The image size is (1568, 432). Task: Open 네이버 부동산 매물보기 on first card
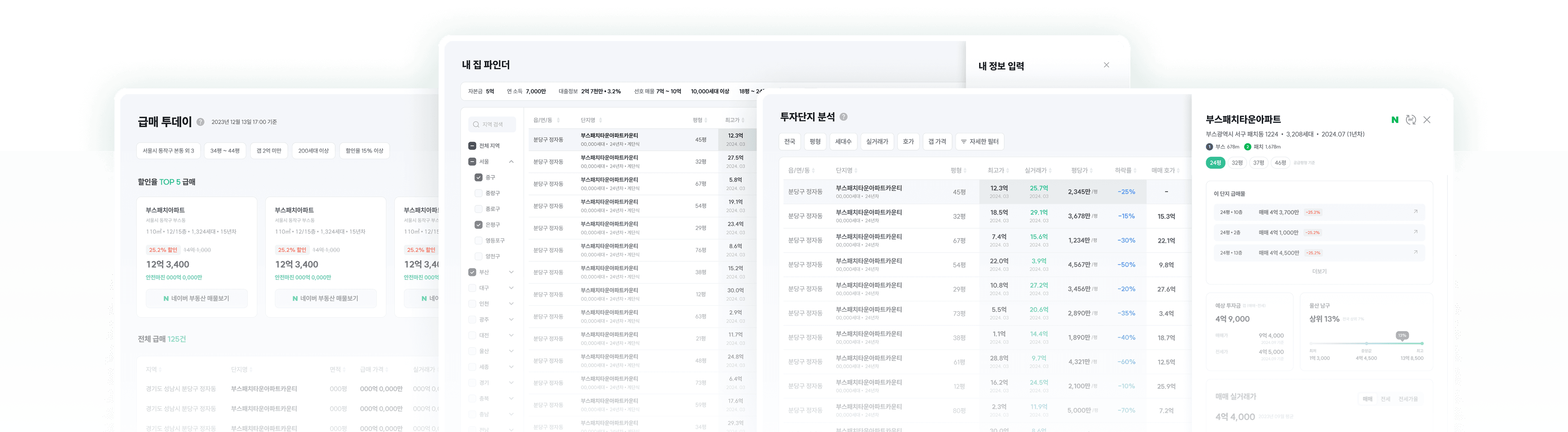pos(196,298)
